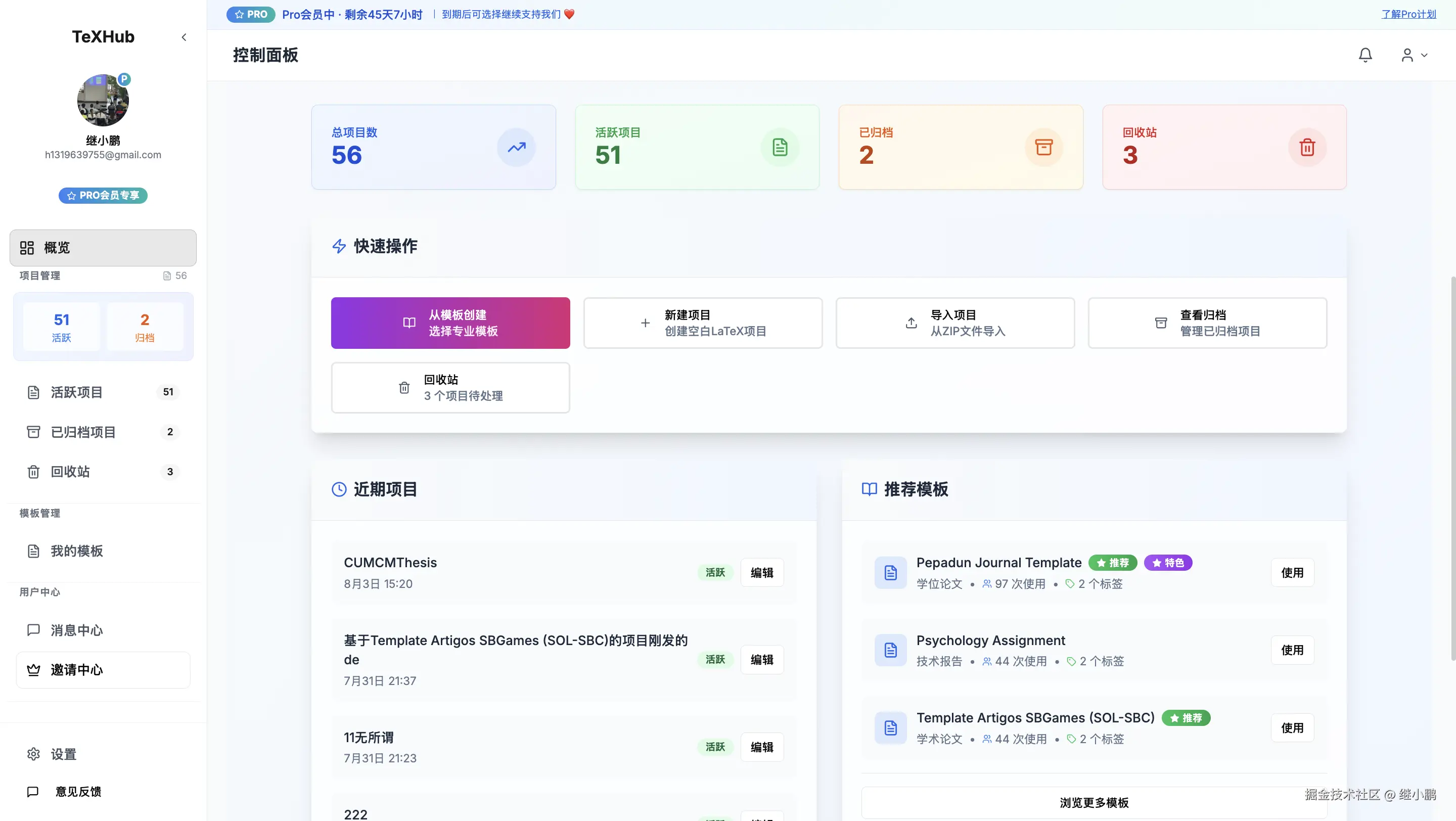Open the 了解Pro计划 link
This screenshot has width=1456, height=821.
tap(1408, 14)
